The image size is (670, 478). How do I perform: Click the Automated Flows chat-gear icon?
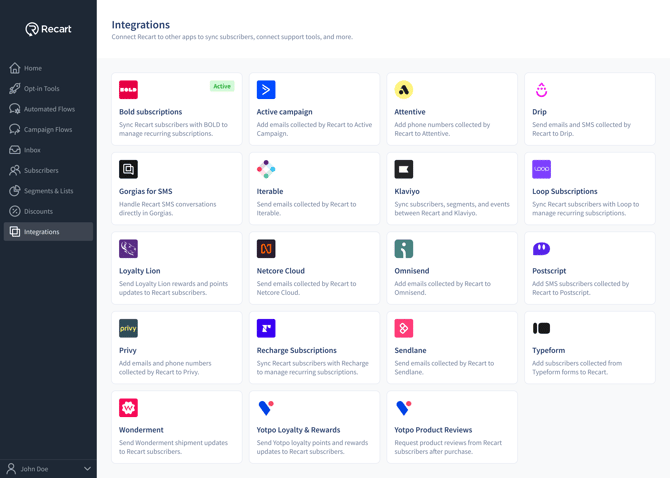(15, 109)
